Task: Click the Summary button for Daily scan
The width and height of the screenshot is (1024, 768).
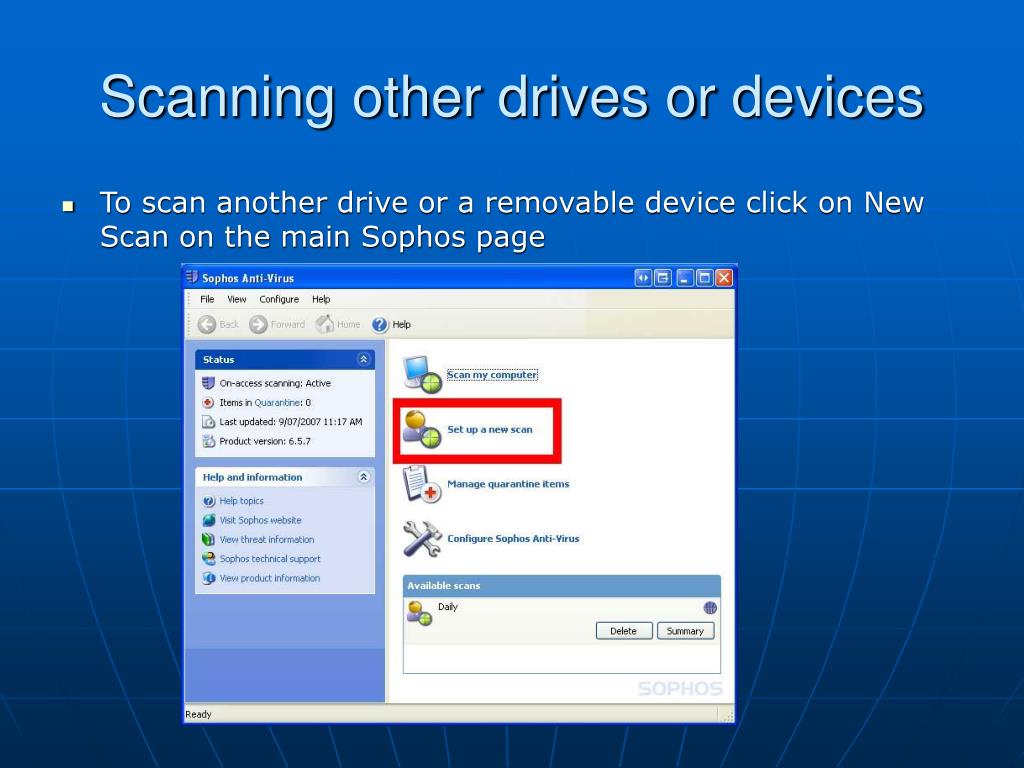Action: pos(685,631)
